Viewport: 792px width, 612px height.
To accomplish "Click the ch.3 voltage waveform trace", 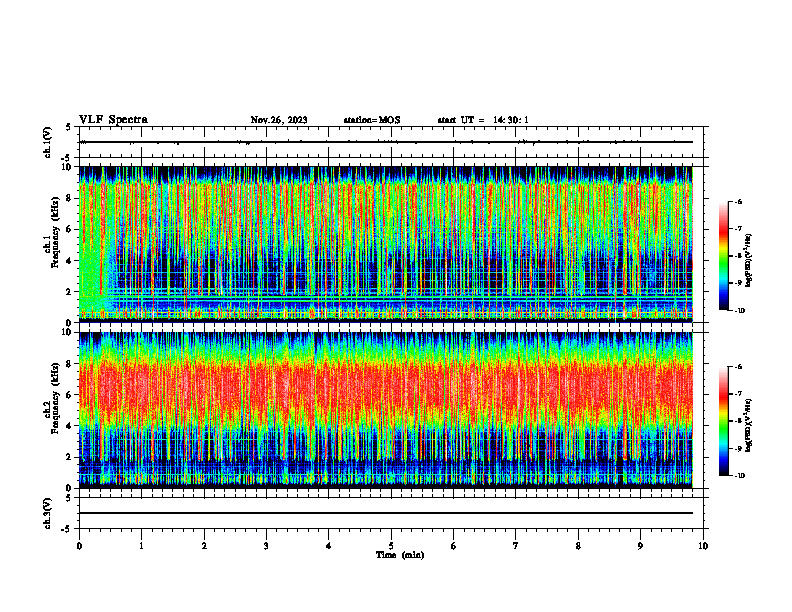I will coord(385,513).
